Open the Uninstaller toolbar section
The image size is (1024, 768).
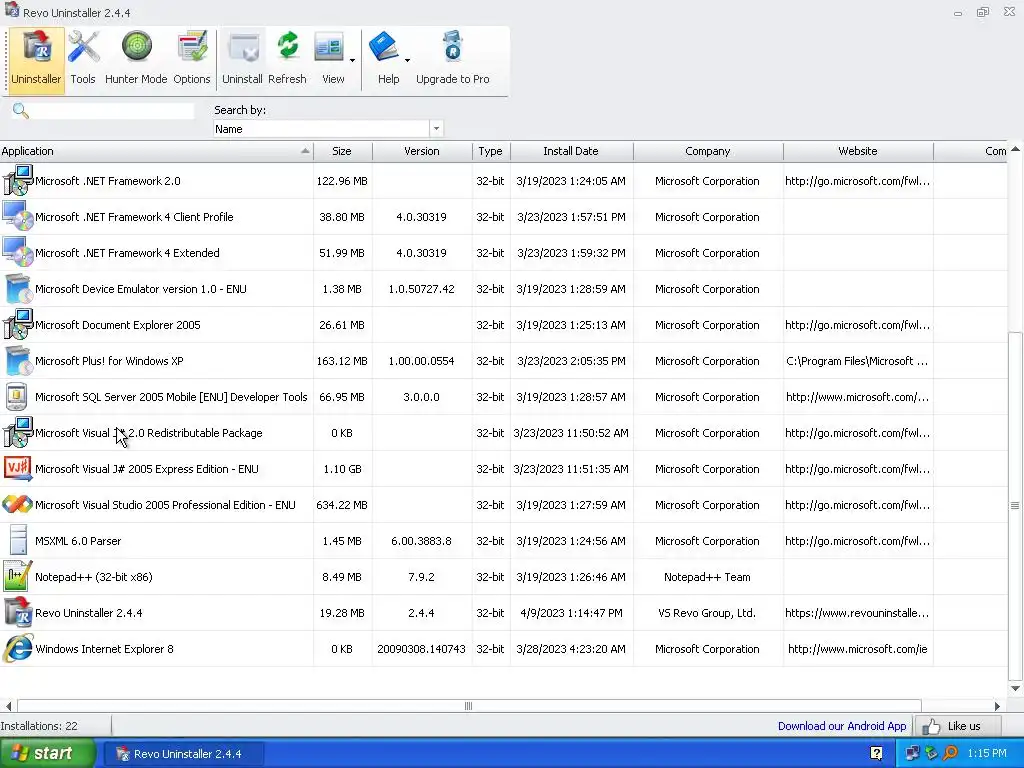click(x=36, y=60)
